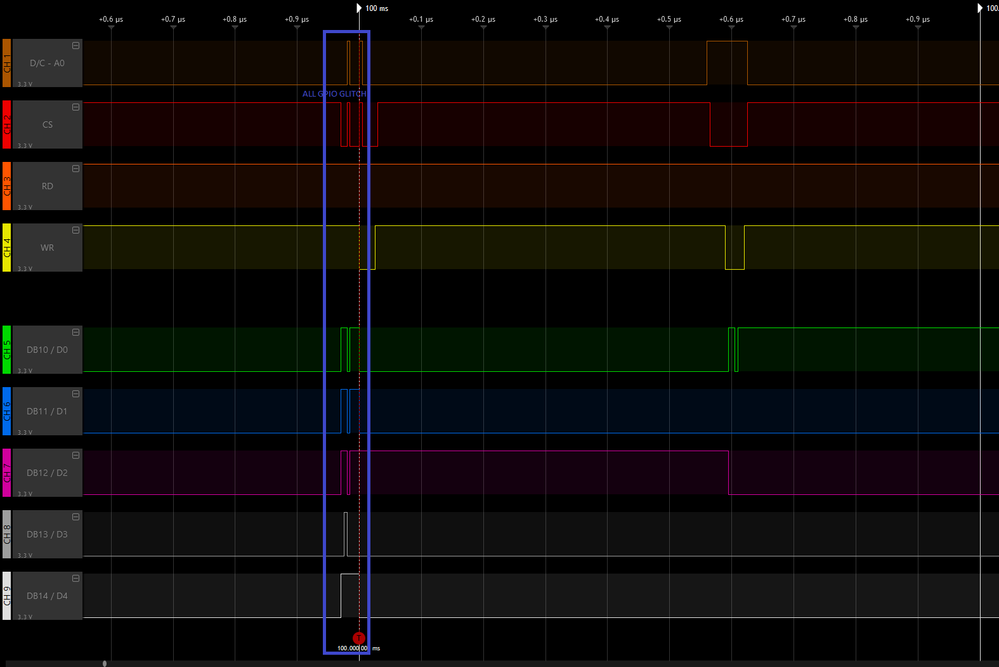The height and width of the screenshot is (667, 999).
Task: Grab the horizontal scrollbar handle at bottom
Action: pos(104,664)
